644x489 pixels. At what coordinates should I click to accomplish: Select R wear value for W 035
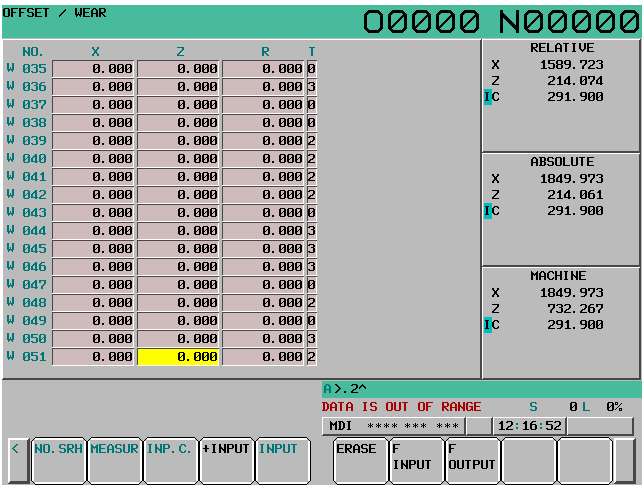[263, 69]
